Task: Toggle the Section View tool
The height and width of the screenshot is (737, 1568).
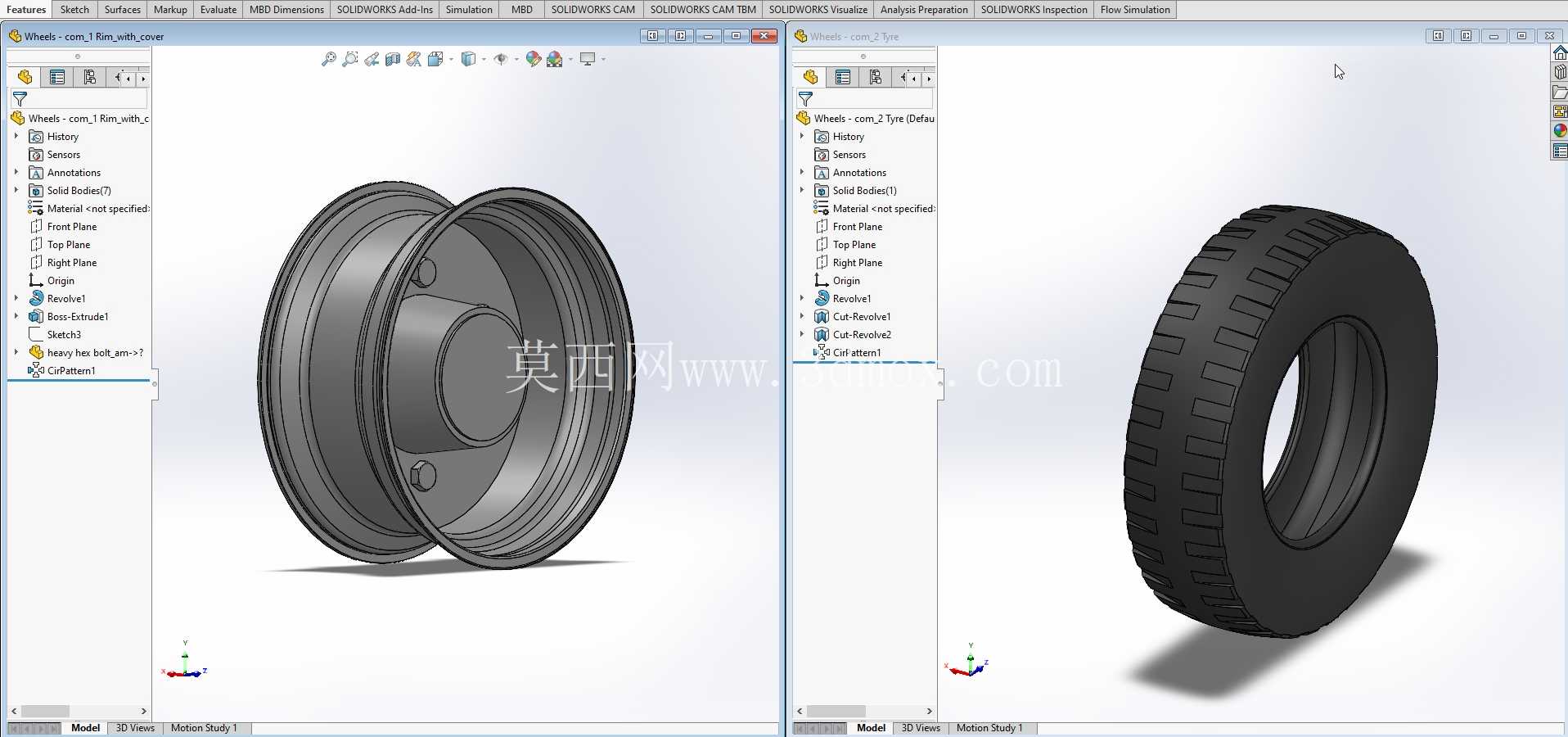Action: (x=393, y=59)
